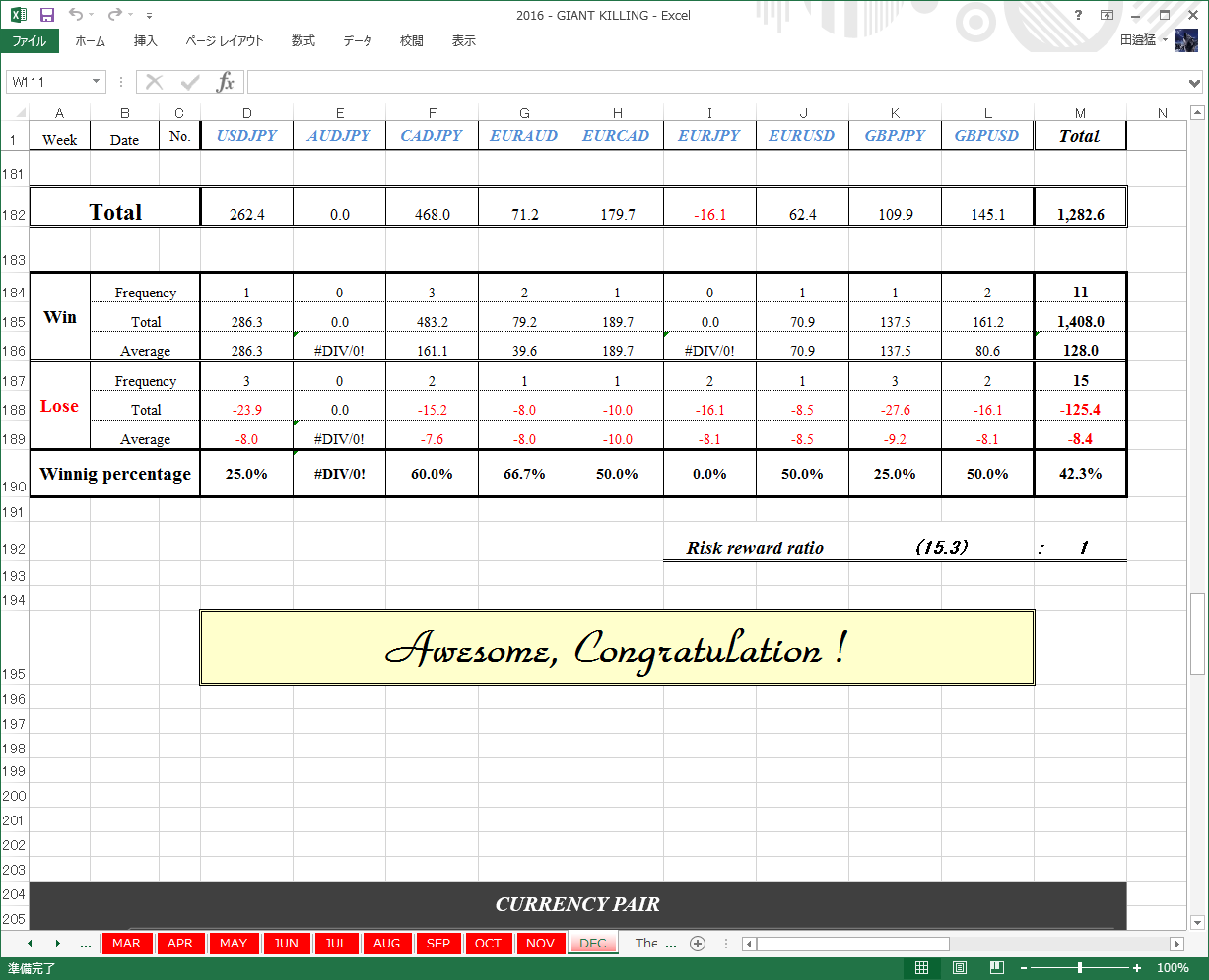Add a new sheet with plus icon

coord(698,943)
